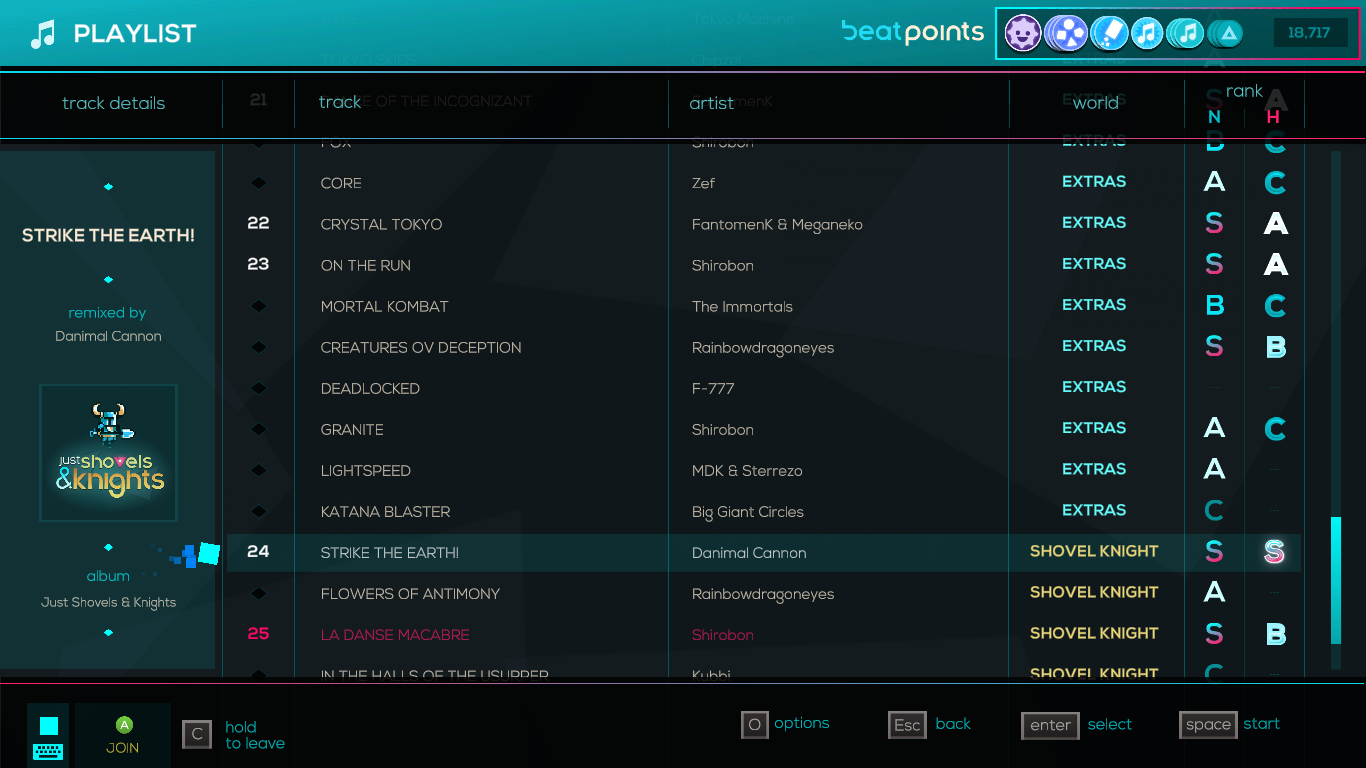This screenshot has width=1366, height=768.
Task: Select the STRIKE THE EARTH! track row
Action: tap(764, 552)
